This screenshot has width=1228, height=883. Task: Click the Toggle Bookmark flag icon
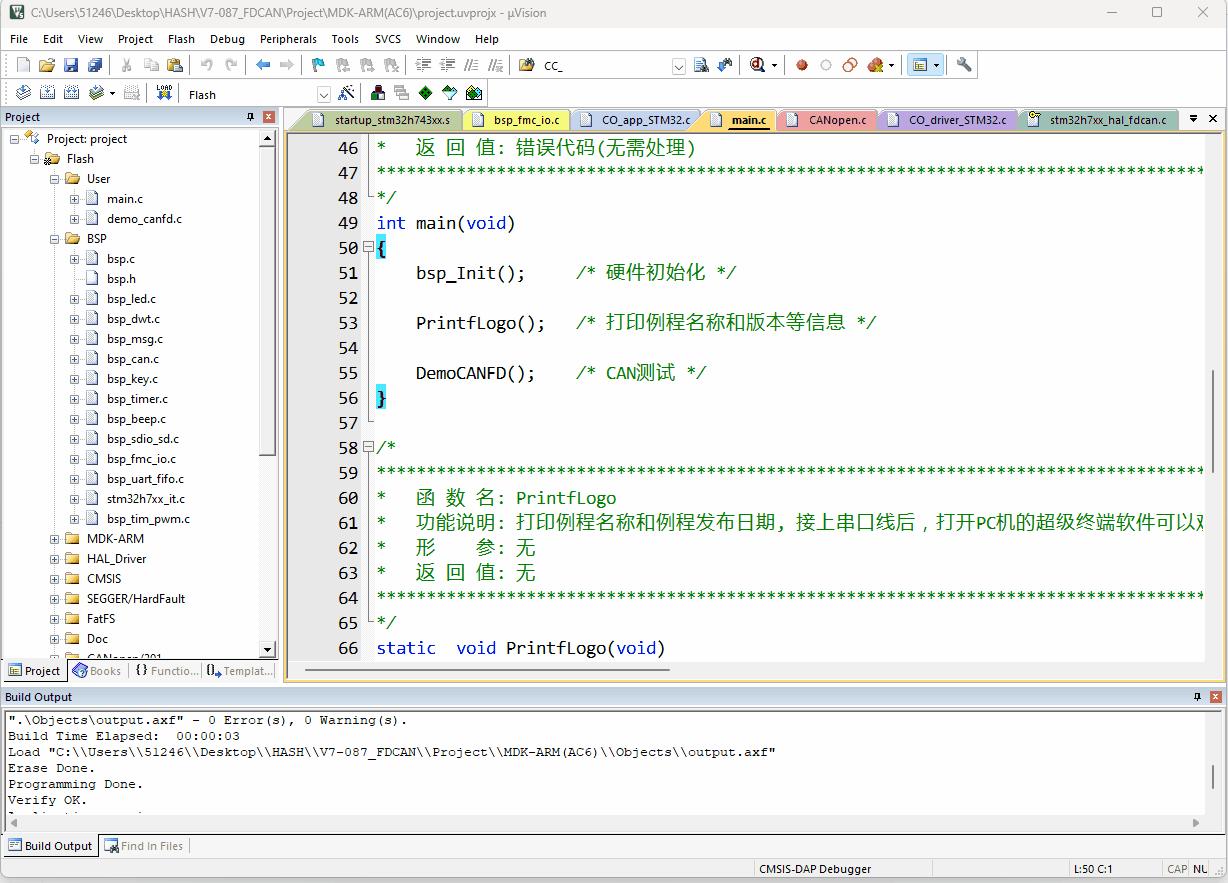pyautogui.click(x=318, y=65)
